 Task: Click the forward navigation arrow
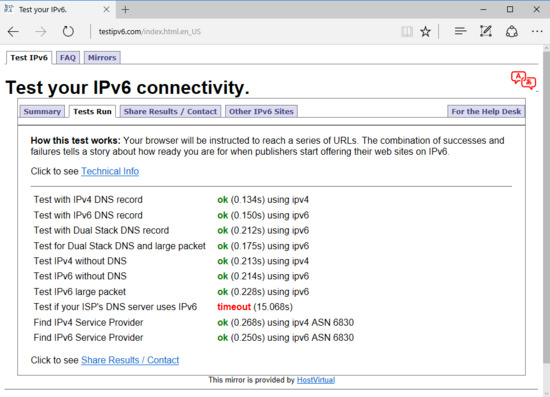41,32
